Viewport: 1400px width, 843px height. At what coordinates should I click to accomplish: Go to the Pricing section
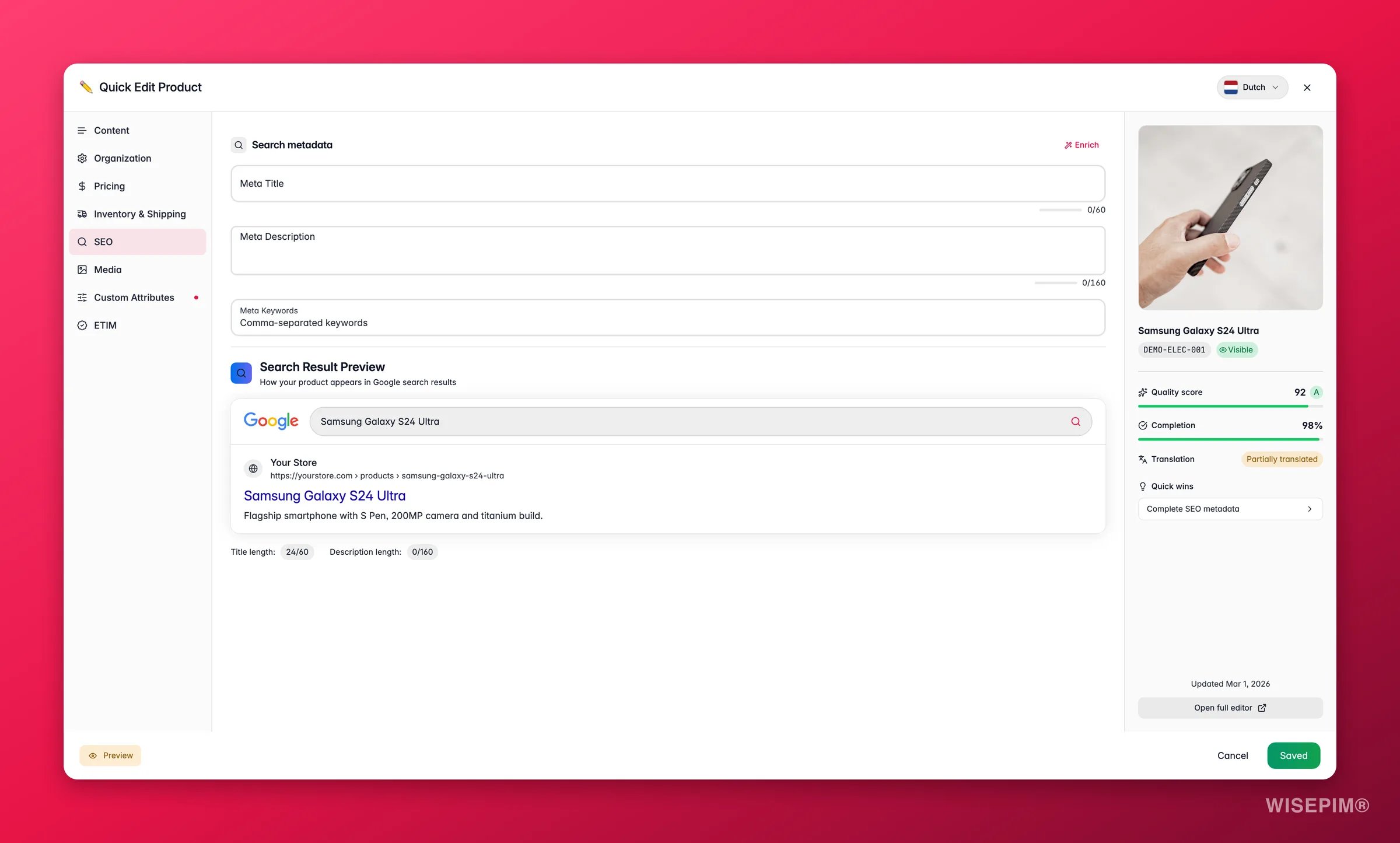click(137, 186)
